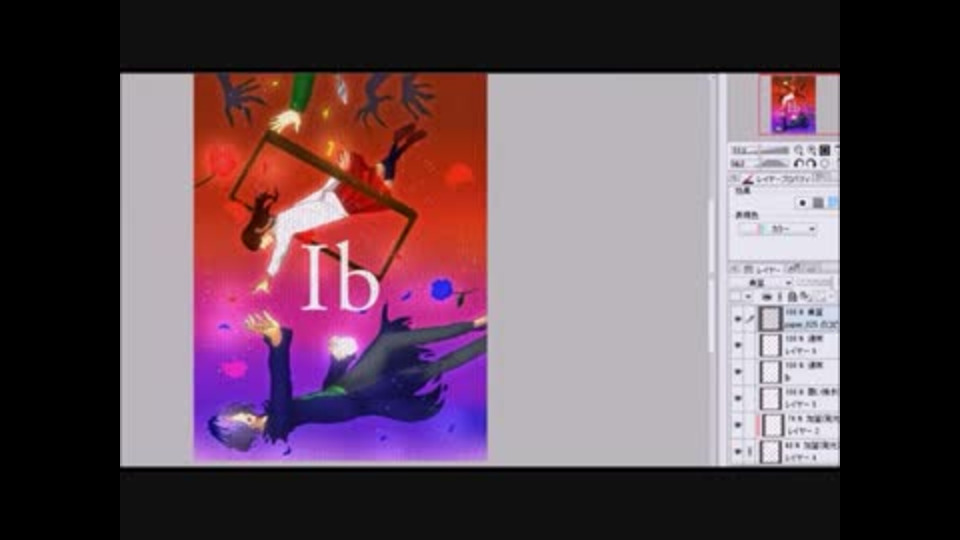Screen dimensions: 960x540
Task: Select the layer b thumbnail
Action: 770,372
